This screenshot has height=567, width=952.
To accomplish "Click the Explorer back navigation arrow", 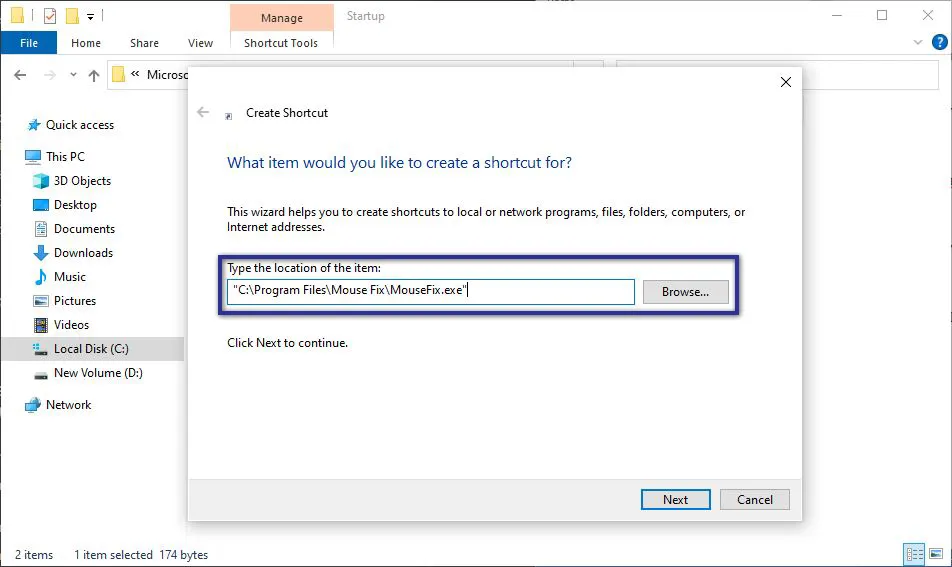I will (20, 75).
